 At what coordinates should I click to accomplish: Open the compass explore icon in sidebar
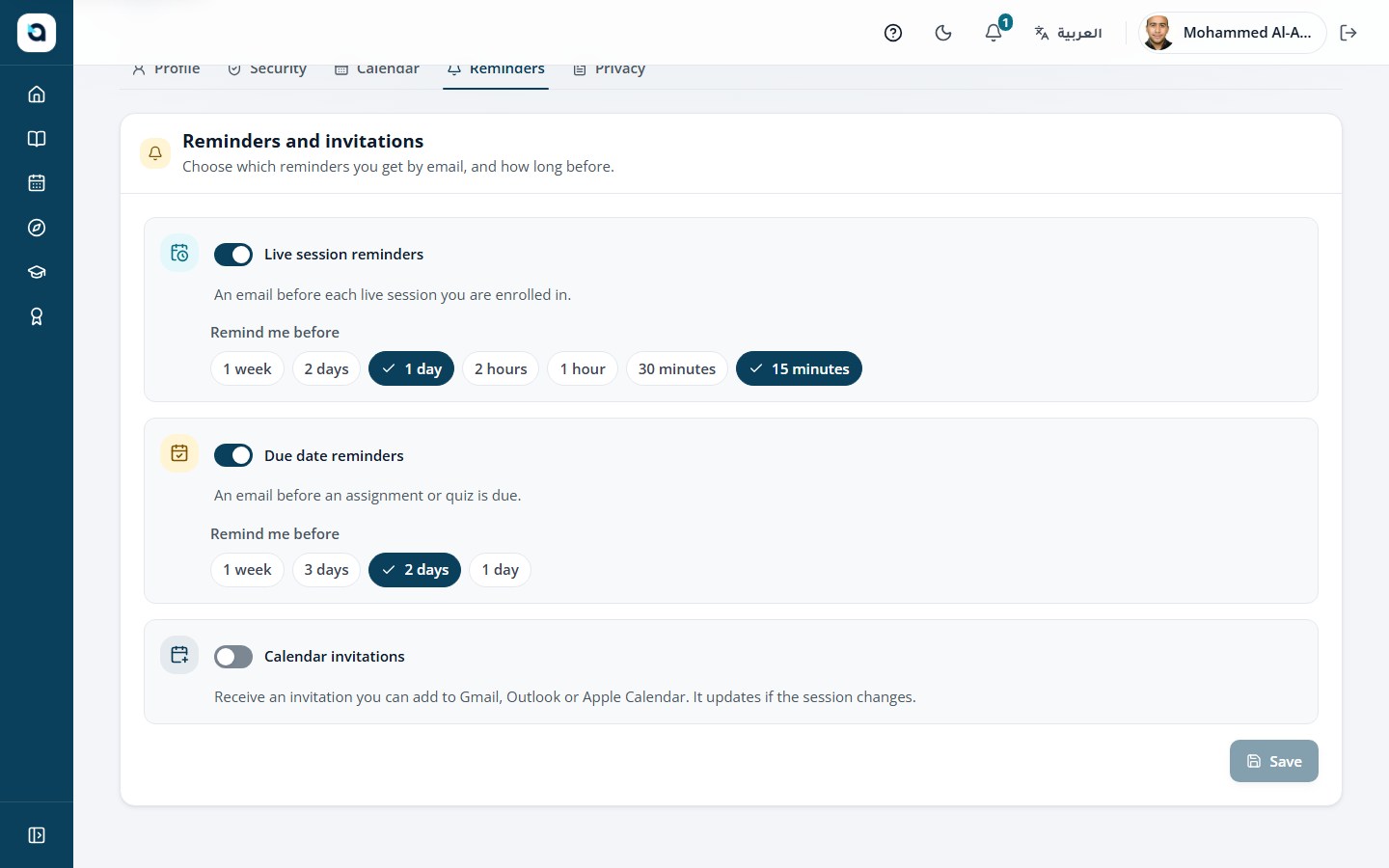click(x=37, y=228)
